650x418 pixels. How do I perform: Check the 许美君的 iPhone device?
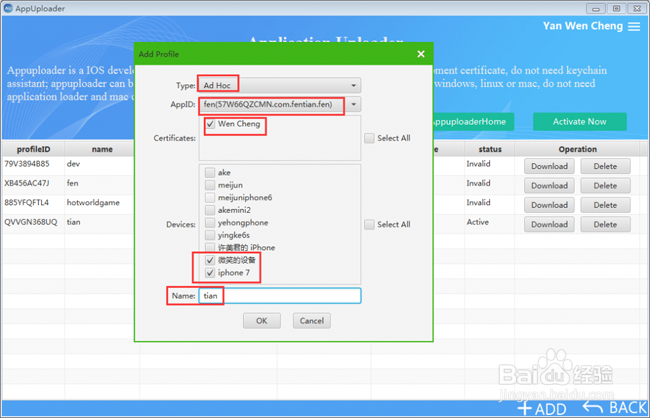click(210, 248)
